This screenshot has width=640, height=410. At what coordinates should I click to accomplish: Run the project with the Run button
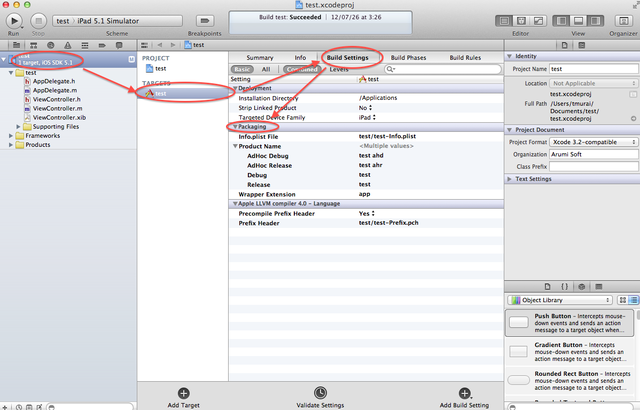click(14, 20)
